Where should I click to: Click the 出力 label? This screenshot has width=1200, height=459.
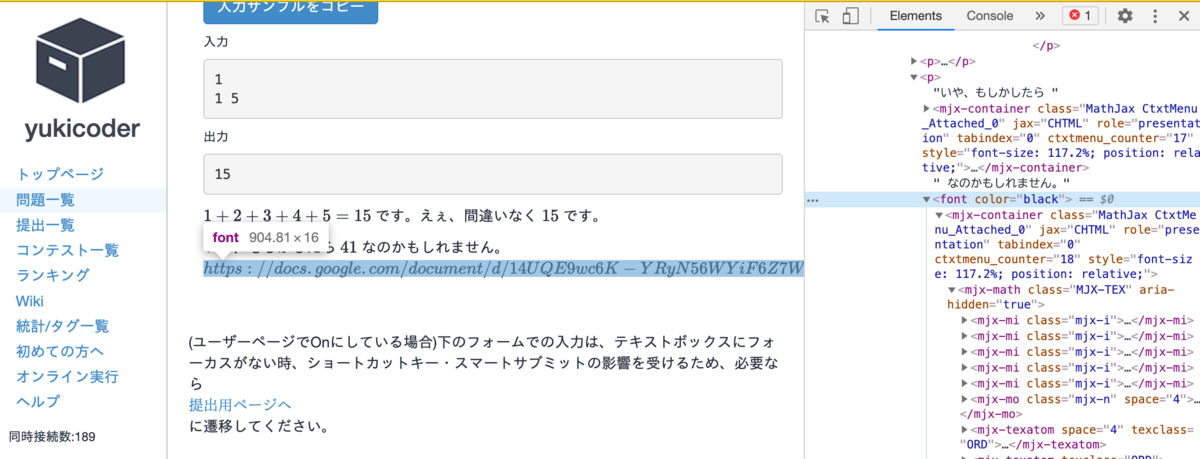click(216, 136)
